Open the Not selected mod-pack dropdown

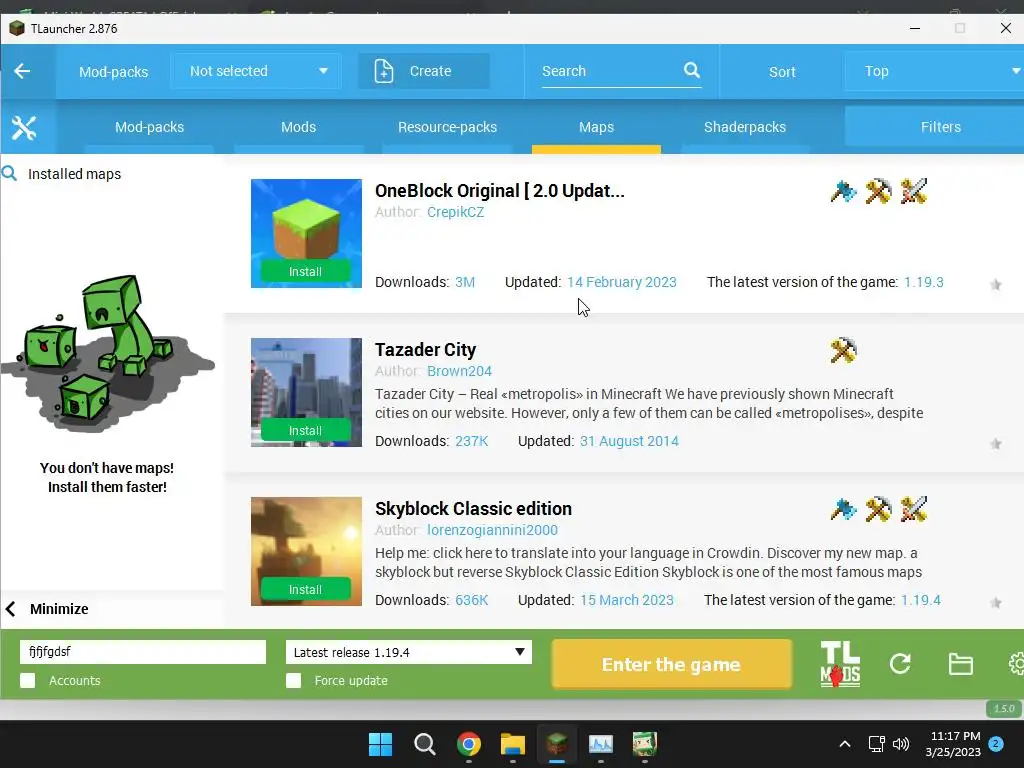255,71
